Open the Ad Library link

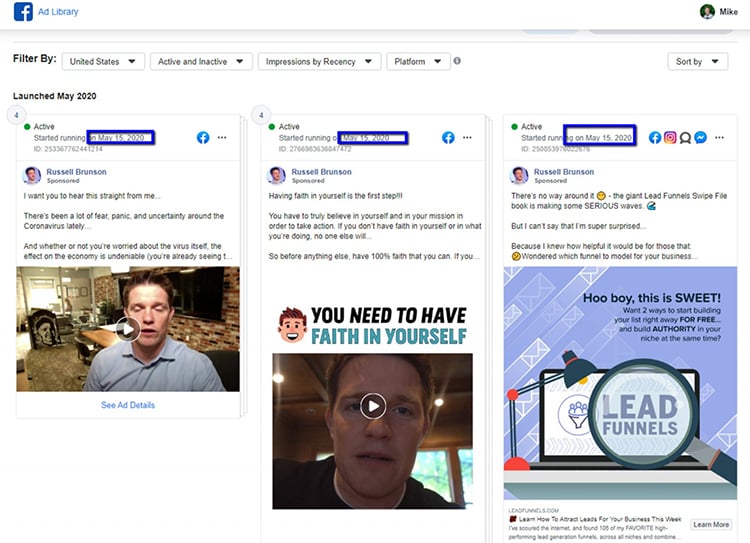click(x=58, y=11)
